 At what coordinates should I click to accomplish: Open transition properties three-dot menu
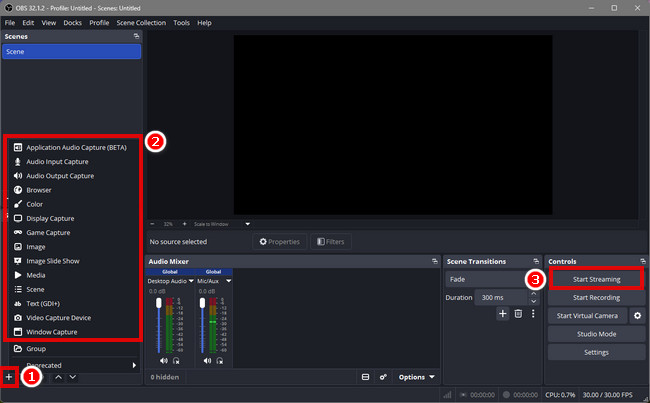click(533, 313)
